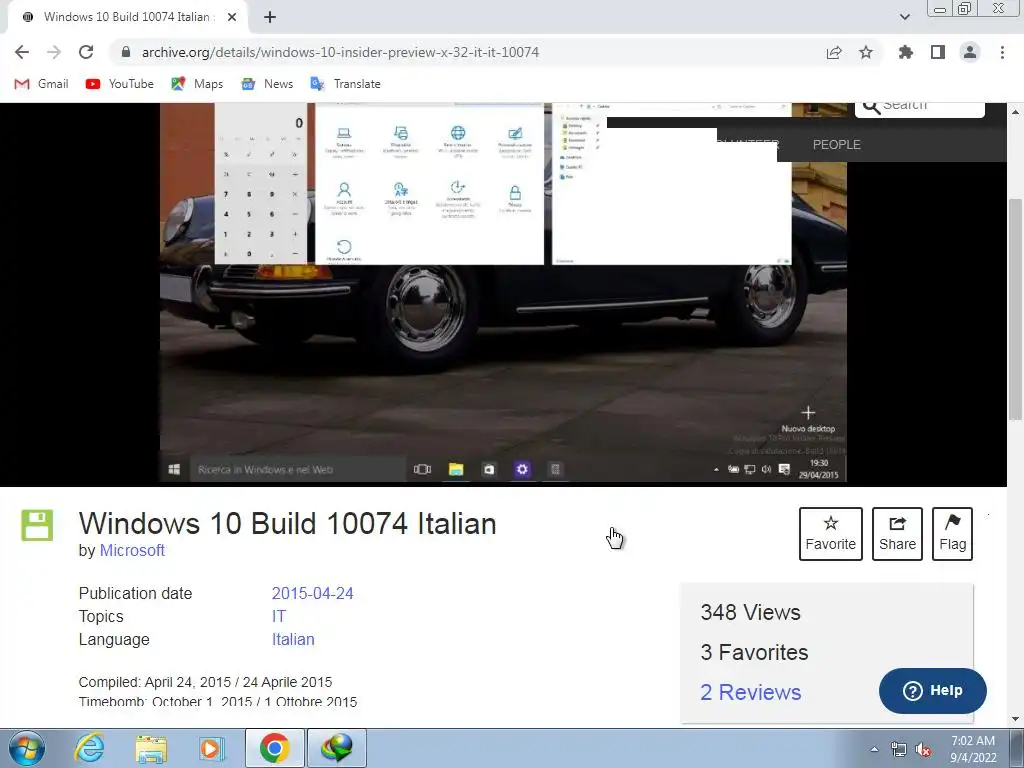
Task: Click the Chrome taskbar icon
Action: coord(274,748)
